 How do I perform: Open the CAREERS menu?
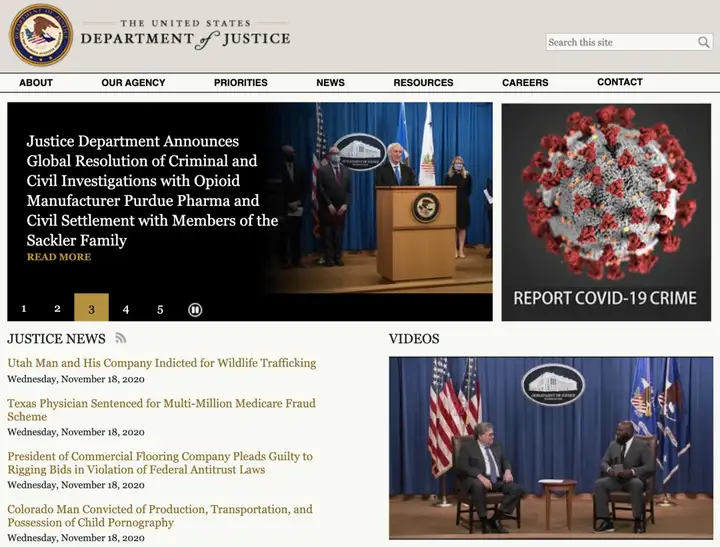click(x=525, y=83)
